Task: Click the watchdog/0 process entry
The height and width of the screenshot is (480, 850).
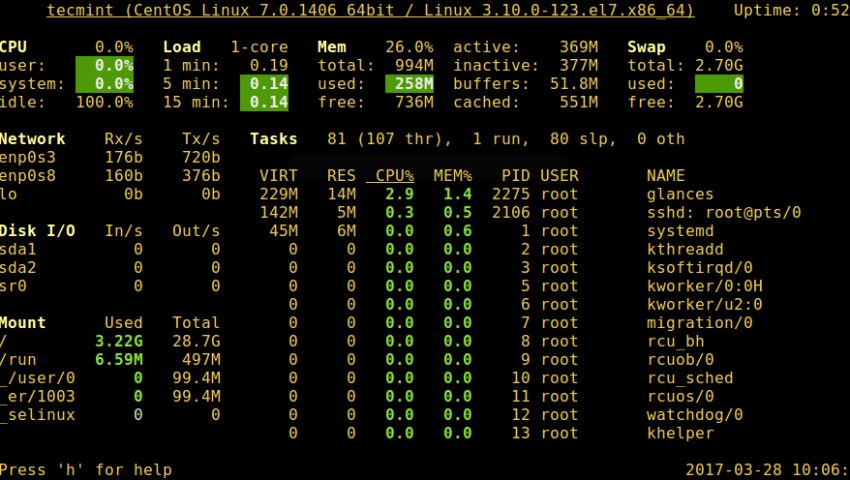Action: 694,414
